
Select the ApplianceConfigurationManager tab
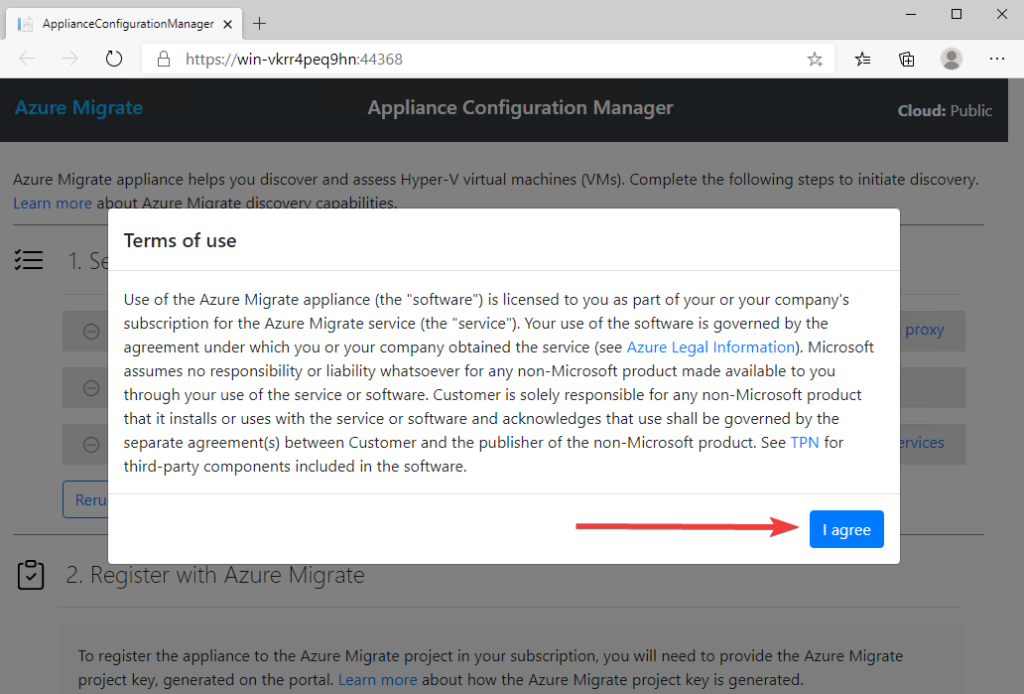tap(124, 24)
